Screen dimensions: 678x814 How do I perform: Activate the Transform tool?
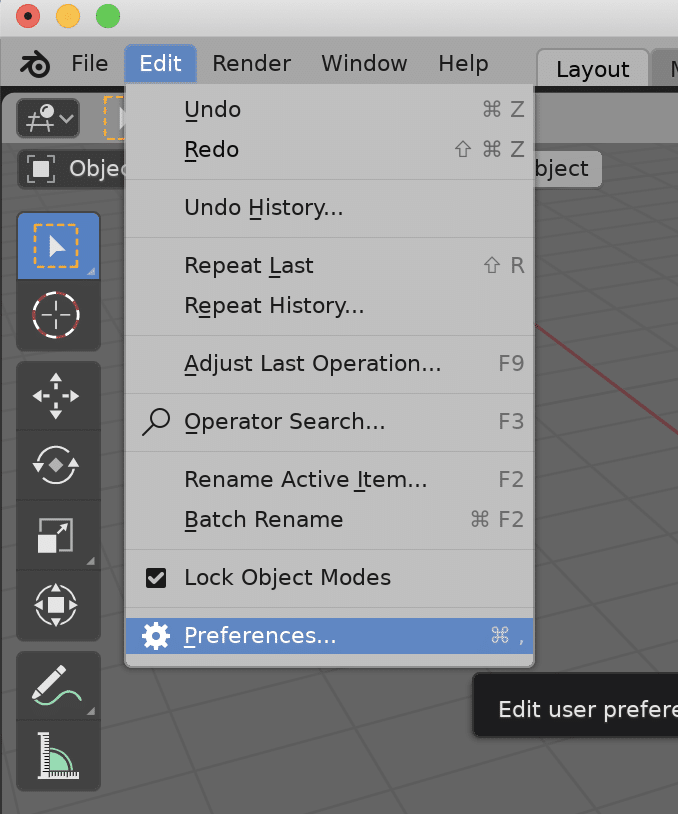[57, 605]
